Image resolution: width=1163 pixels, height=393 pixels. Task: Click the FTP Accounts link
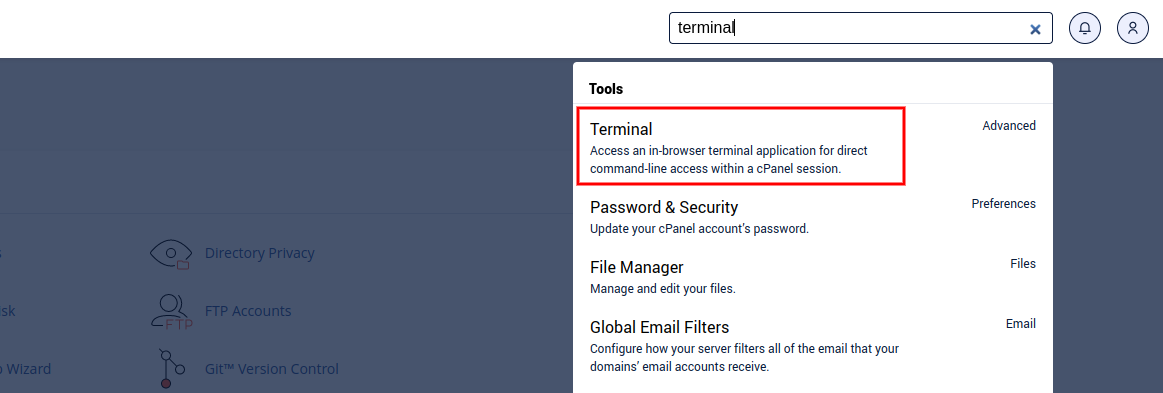click(248, 311)
